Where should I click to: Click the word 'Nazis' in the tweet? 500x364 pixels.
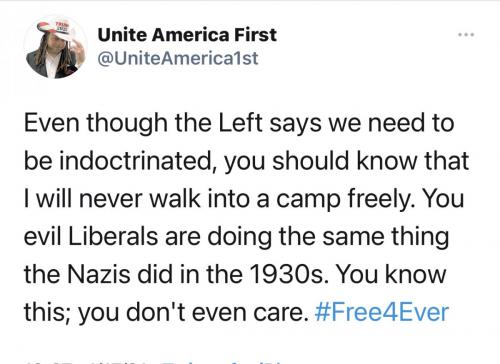click(x=99, y=274)
